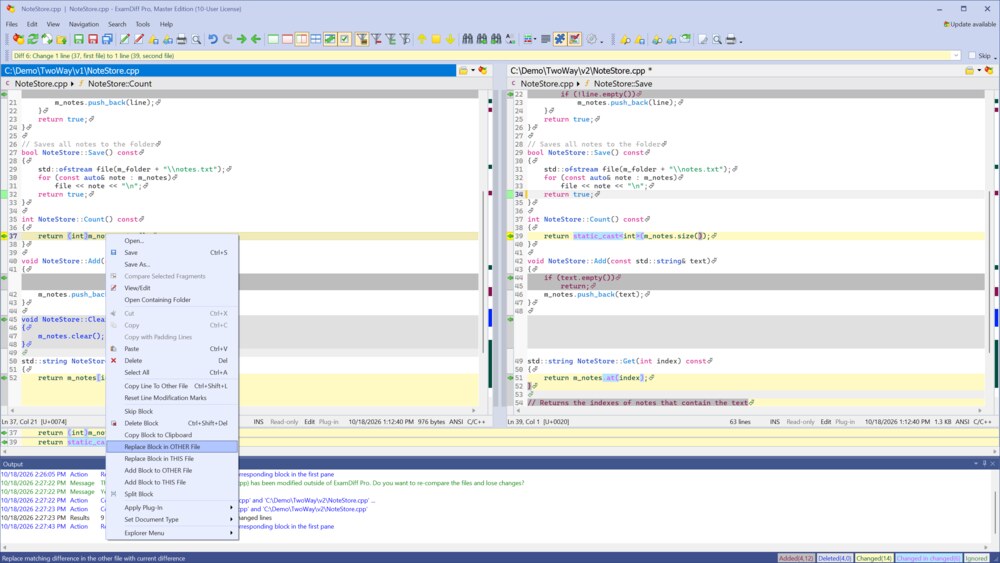The width and height of the screenshot is (1000, 563).
Task: Click NoteStore::Save breadcrumb in right pane
Action: 623,84
